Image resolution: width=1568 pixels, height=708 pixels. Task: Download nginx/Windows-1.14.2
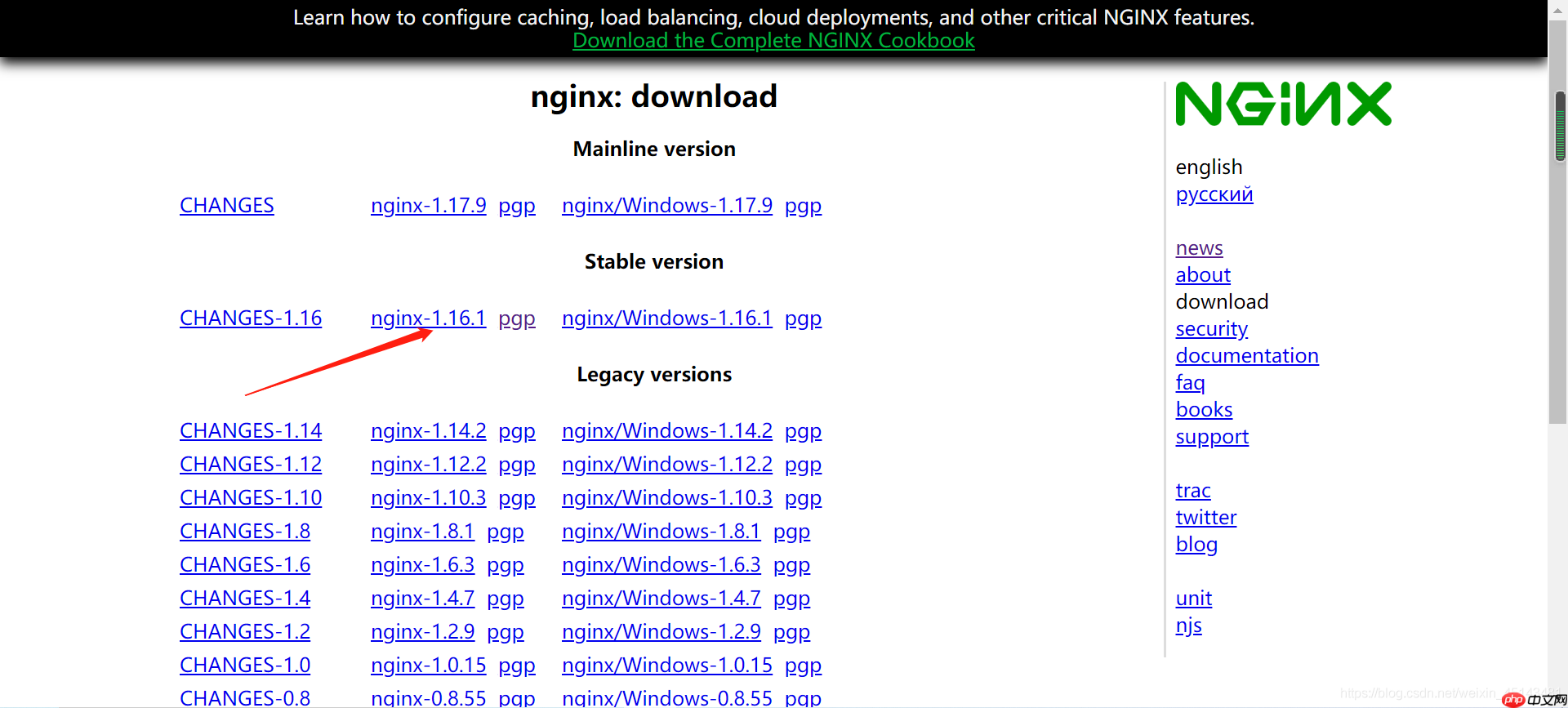pos(667,430)
